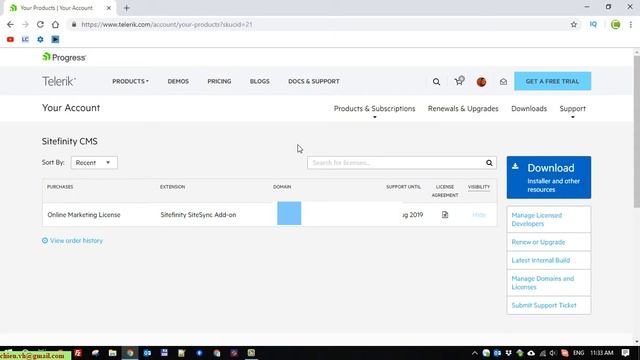Open new browser tab with plus
Image resolution: width=640 pixels, height=360 pixels.
point(127,8)
